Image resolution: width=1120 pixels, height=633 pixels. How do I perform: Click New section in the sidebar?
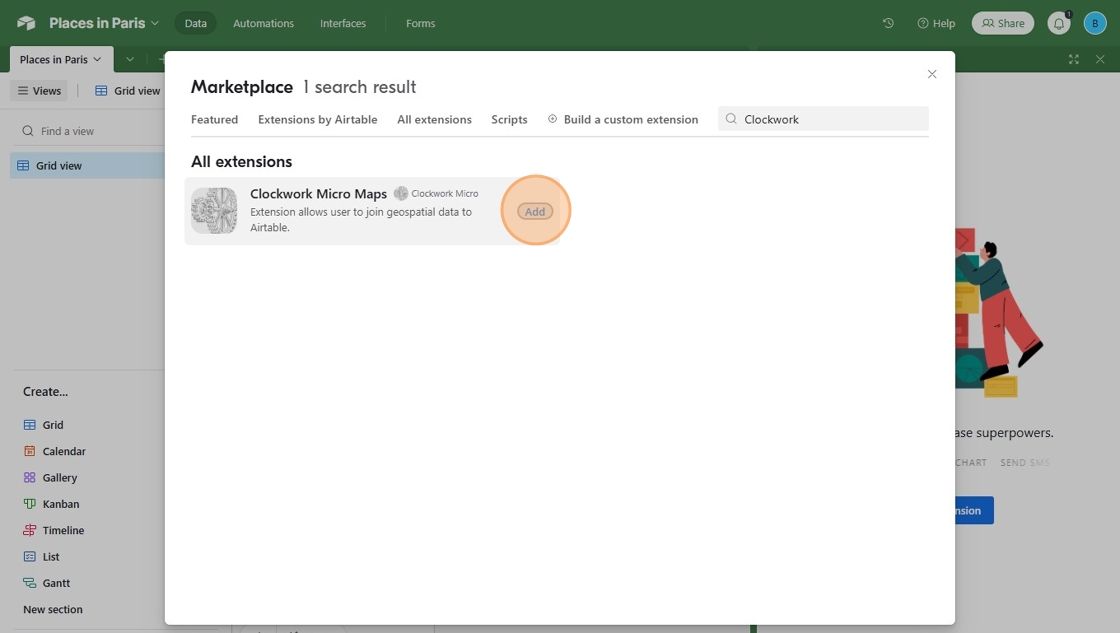click(53, 609)
